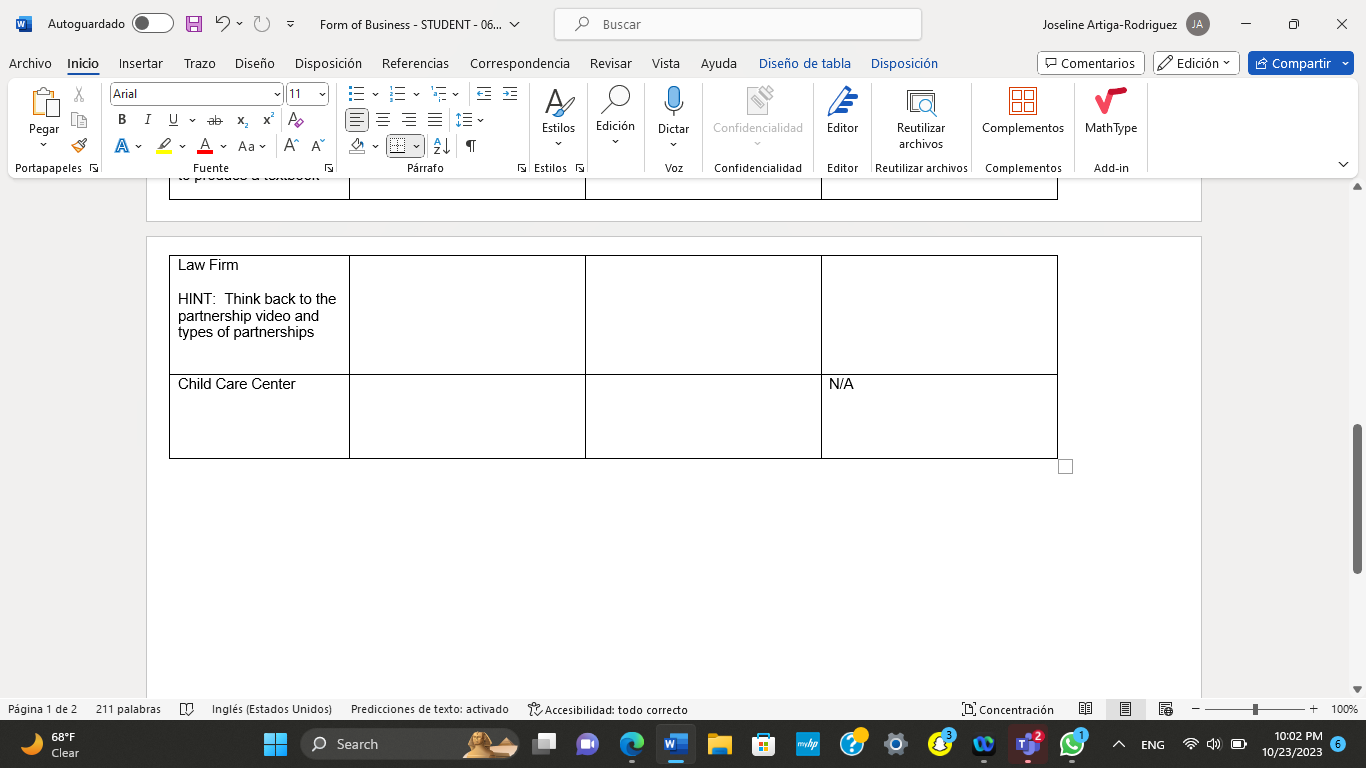Open change case Aa dropdown
This screenshot has width=1366, height=768.
pos(252,146)
